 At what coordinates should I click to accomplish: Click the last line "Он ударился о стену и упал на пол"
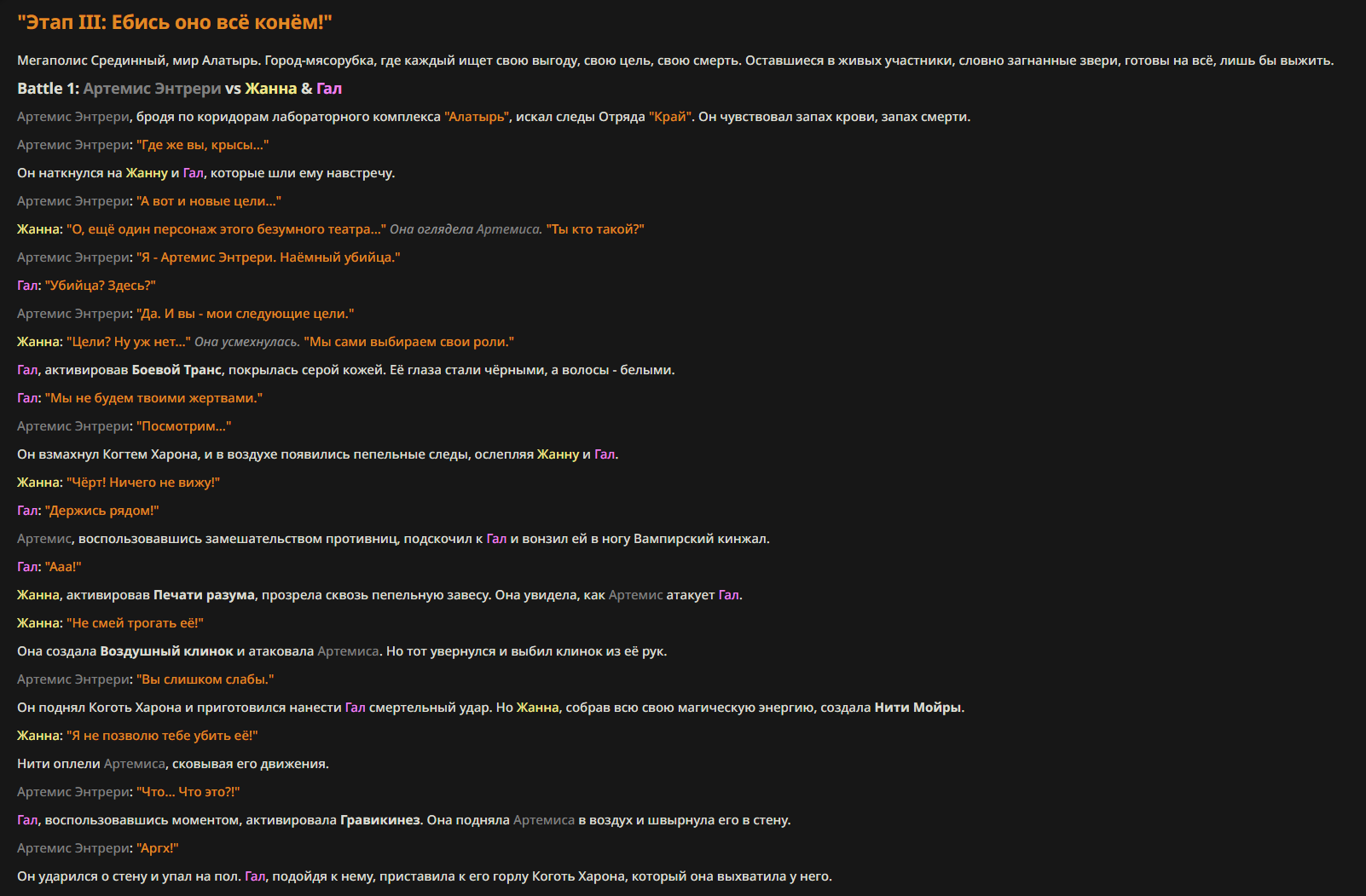(425, 876)
